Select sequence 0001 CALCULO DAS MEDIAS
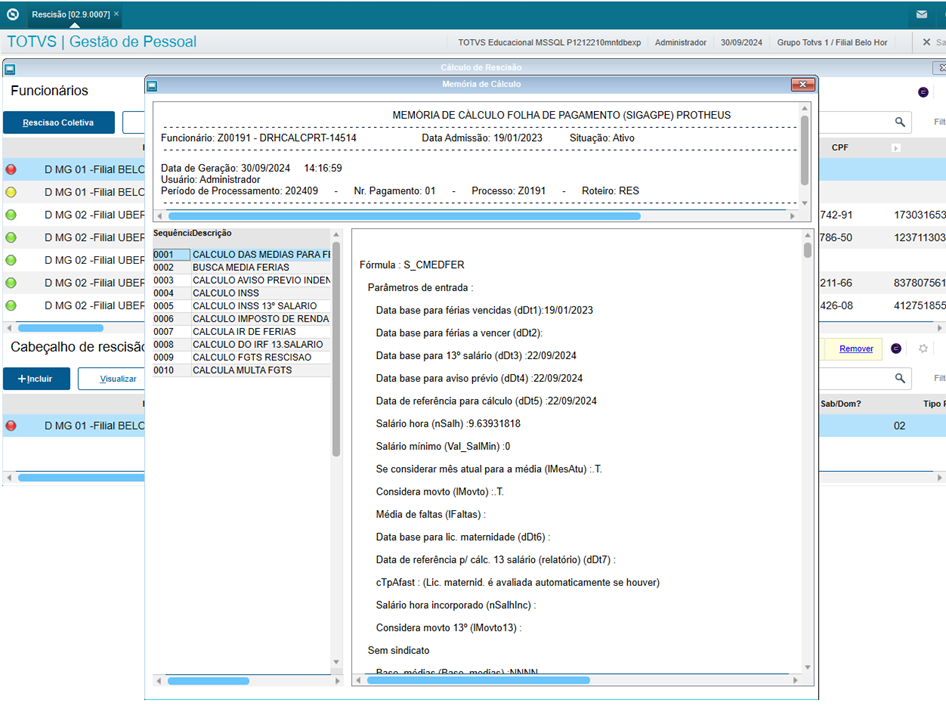 pos(241,255)
